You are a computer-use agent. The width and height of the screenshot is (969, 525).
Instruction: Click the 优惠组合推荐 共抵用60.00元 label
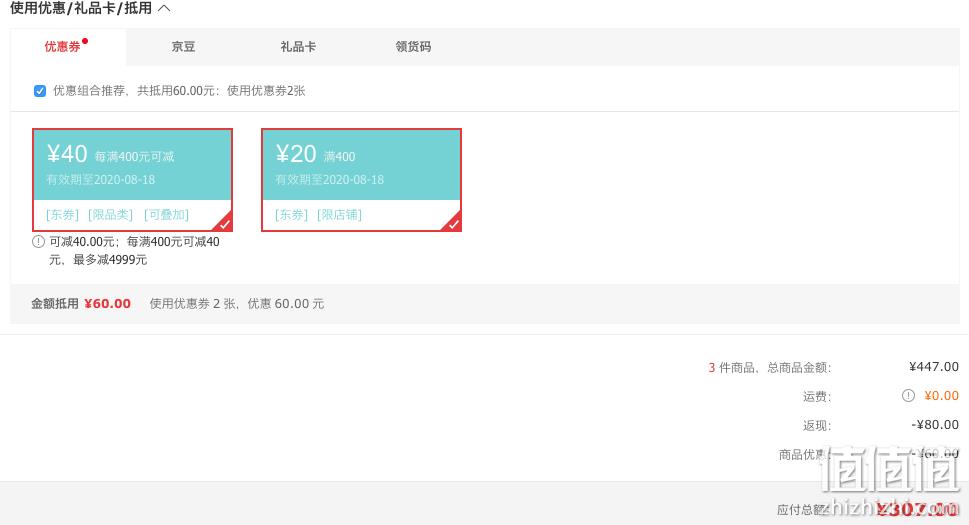[x=179, y=91]
